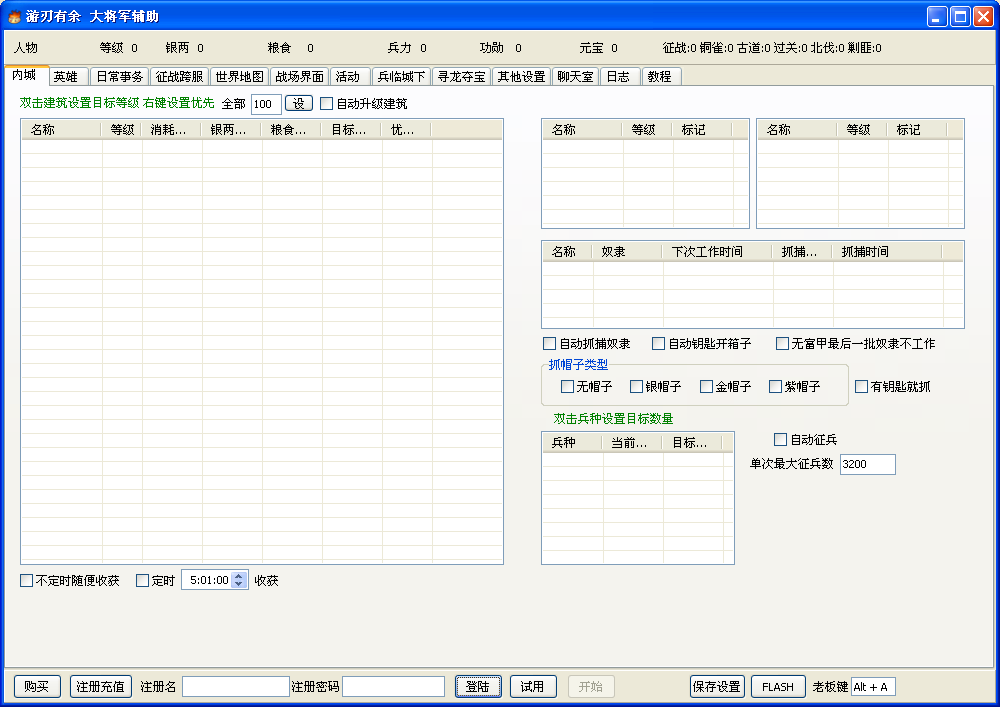Open the 日常事务 tab
Image resolution: width=1000 pixels, height=707 pixels.
tap(119, 77)
